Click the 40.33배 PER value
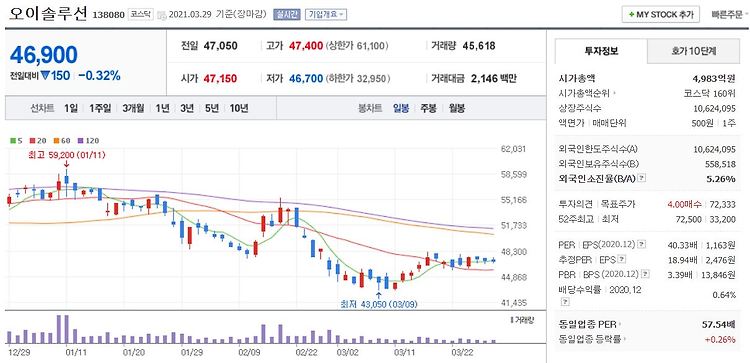The image size is (750, 363). click(684, 245)
